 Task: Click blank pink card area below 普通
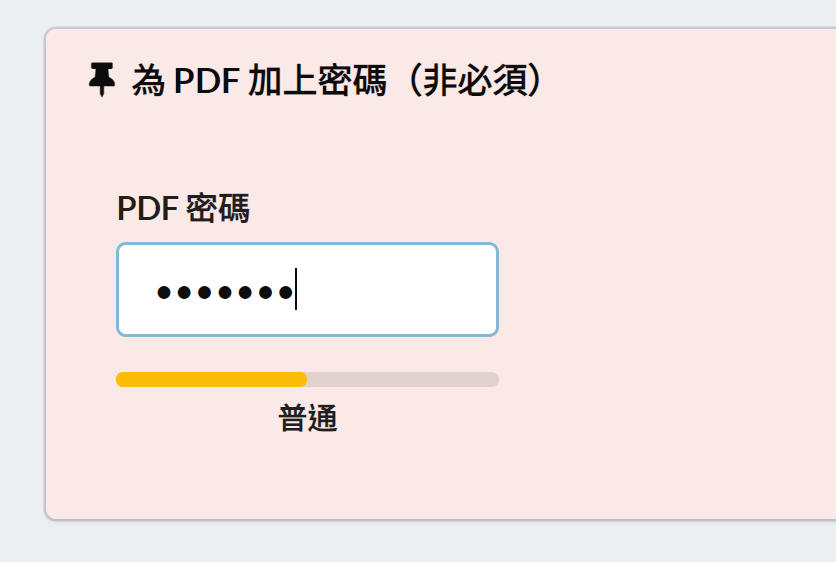(x=308, y=475)
